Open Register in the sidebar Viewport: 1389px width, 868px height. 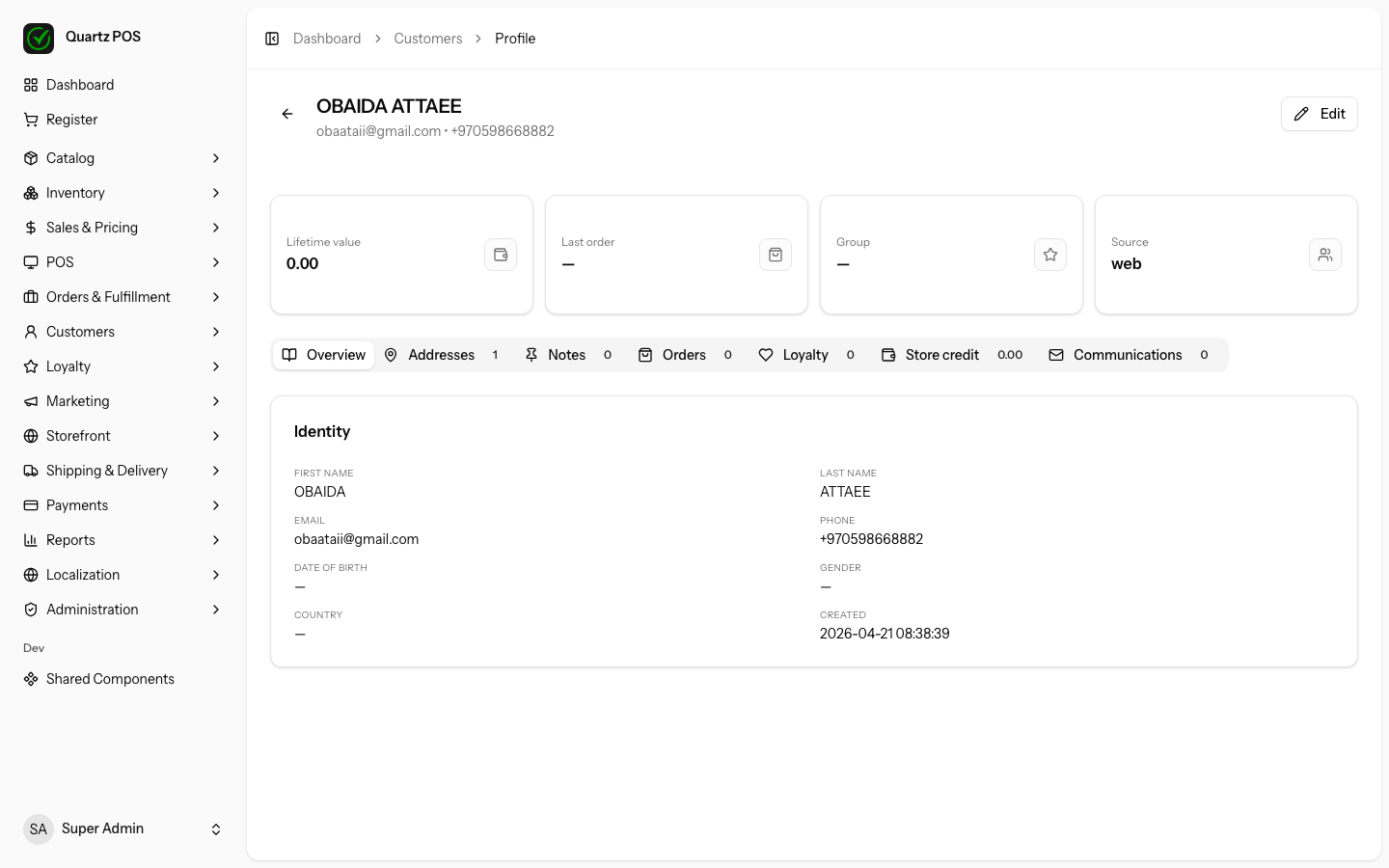click(x=123, y=120)
